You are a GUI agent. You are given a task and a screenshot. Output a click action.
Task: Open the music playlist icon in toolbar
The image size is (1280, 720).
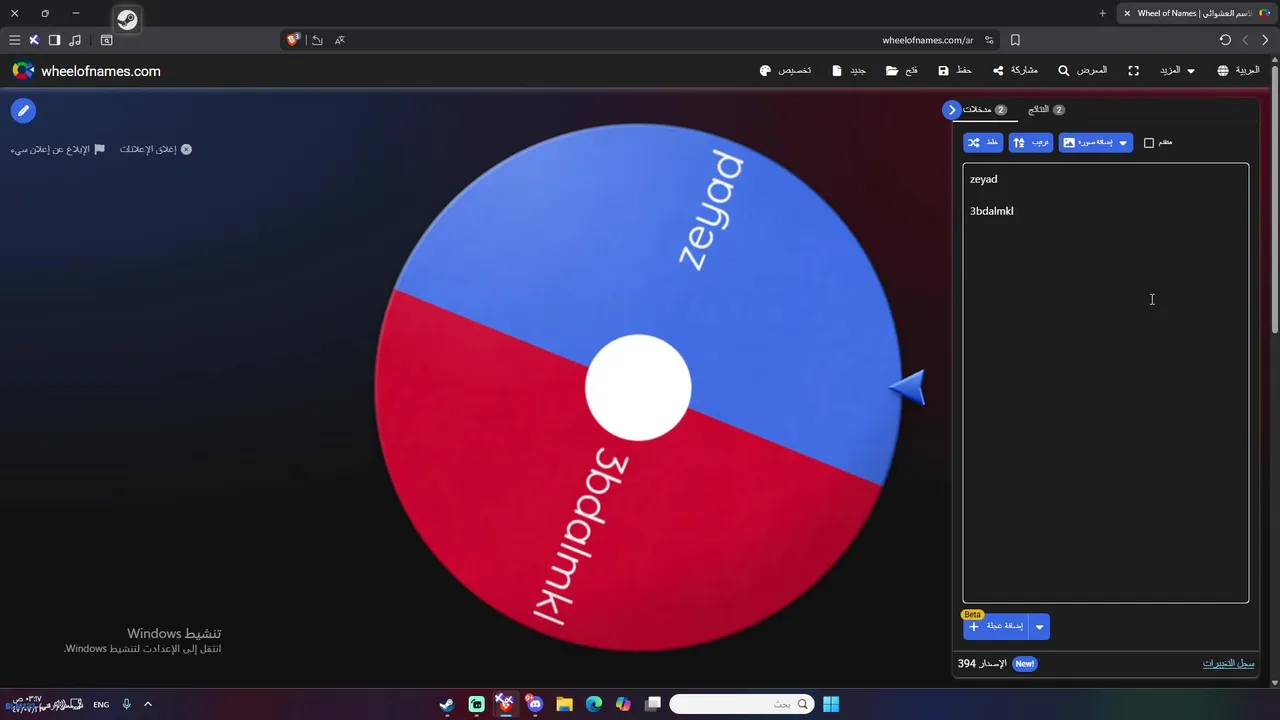pyautogui.click(x=75, y=40)
